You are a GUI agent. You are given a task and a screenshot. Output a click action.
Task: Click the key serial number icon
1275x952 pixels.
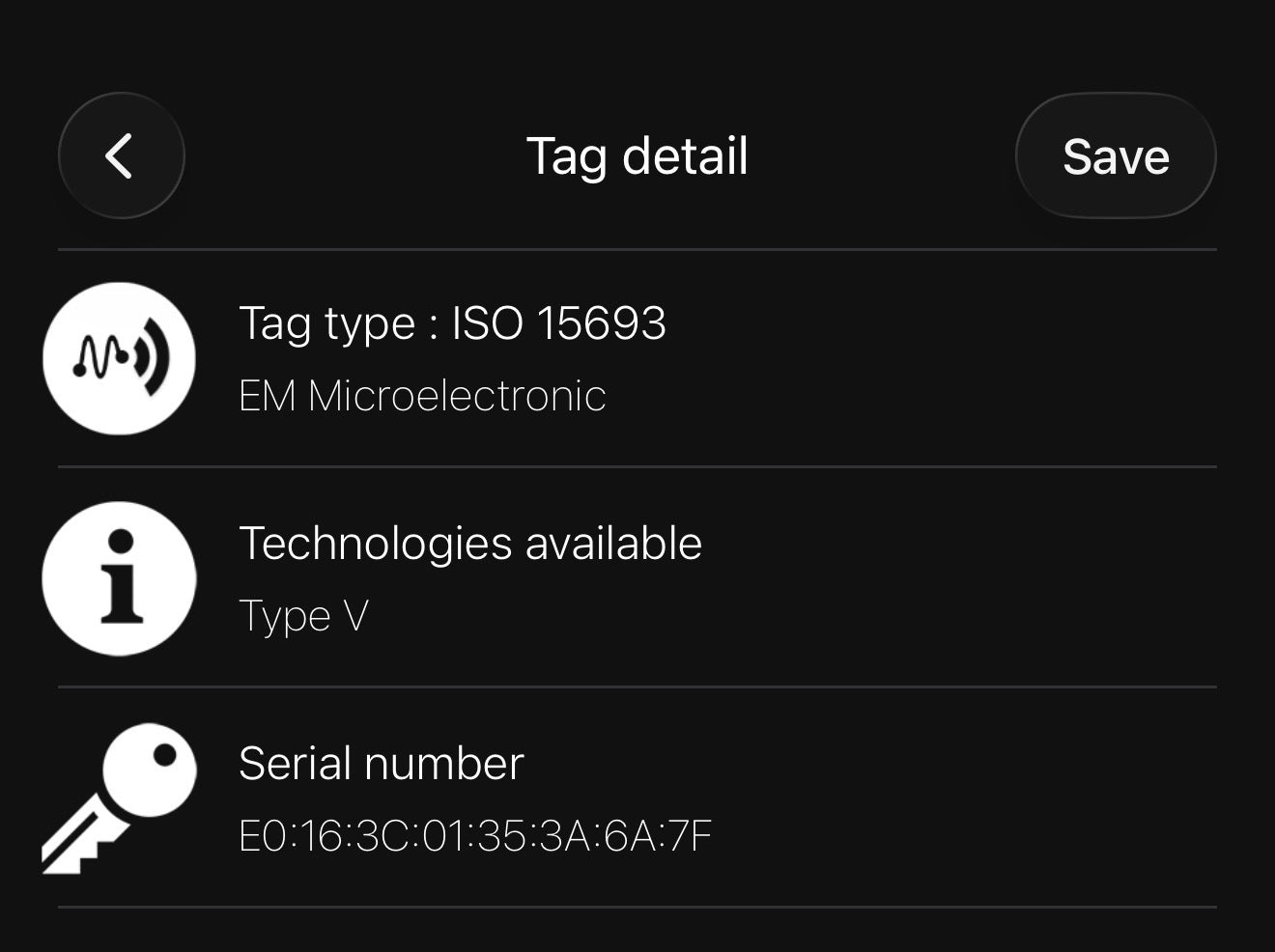(x=118, y=798)
